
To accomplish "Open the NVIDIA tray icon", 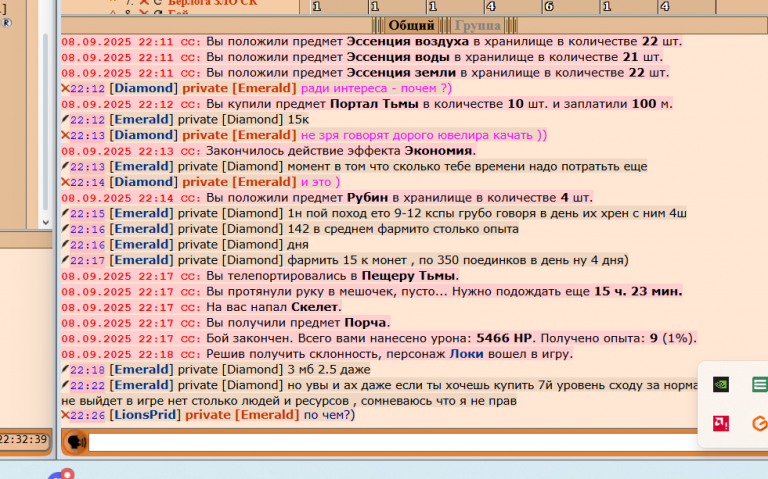I will click(x=720, y=384).
